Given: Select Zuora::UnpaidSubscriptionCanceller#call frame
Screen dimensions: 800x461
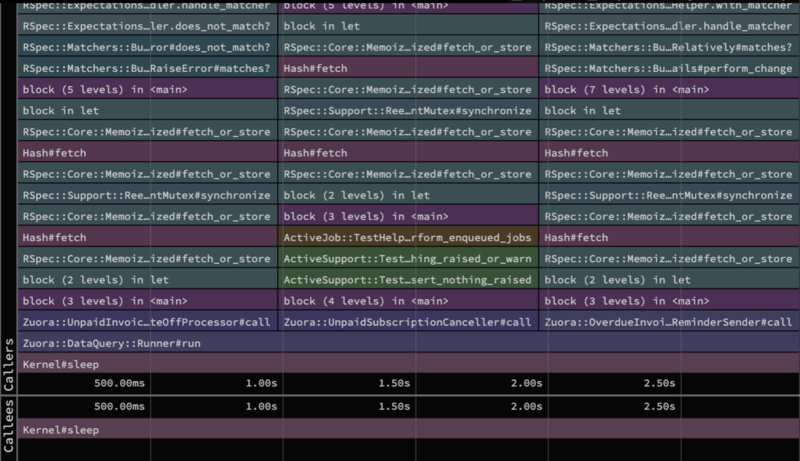Looking at the screenshot, I should pos(408,322).
